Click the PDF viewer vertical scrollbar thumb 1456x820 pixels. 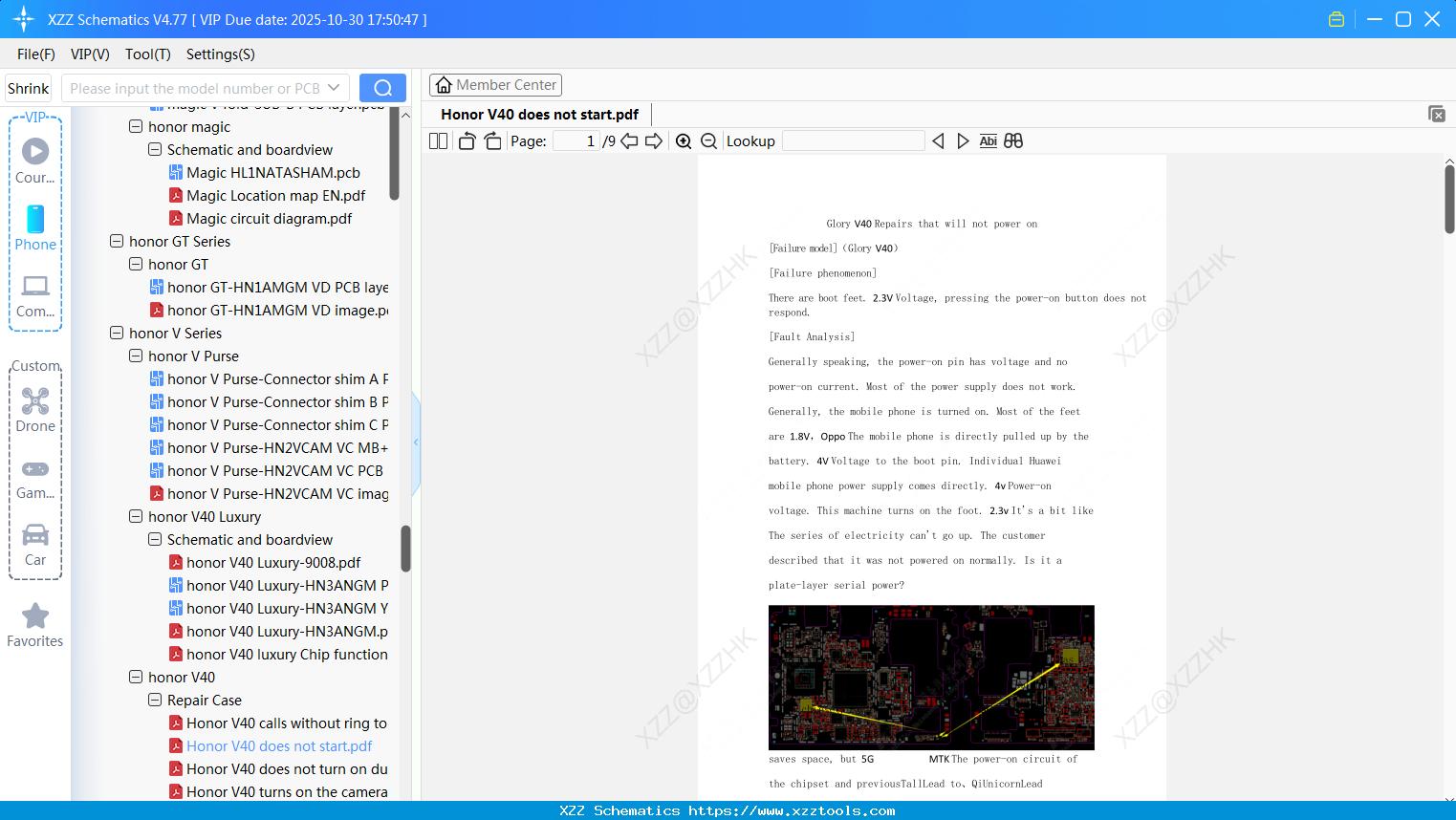coord(1449,199)
